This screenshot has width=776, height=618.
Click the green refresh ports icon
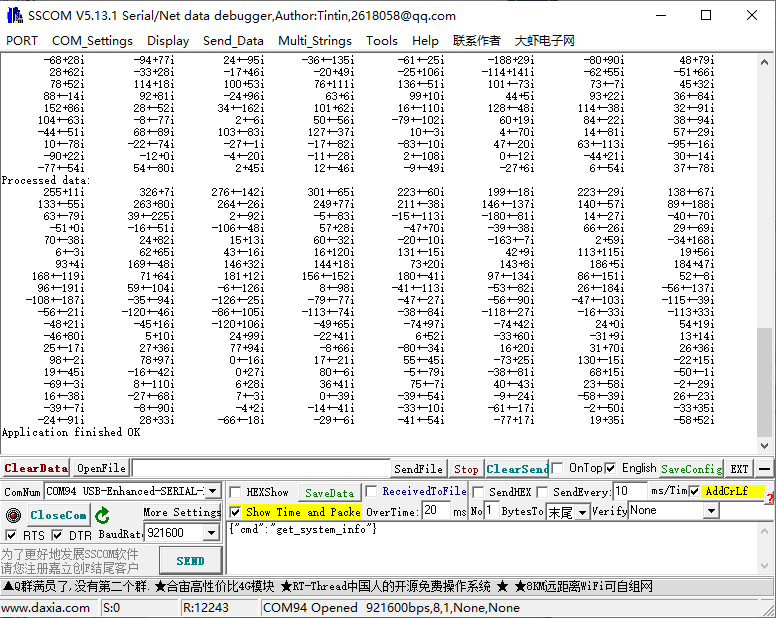pyautogui.click(x=103, y=515)
